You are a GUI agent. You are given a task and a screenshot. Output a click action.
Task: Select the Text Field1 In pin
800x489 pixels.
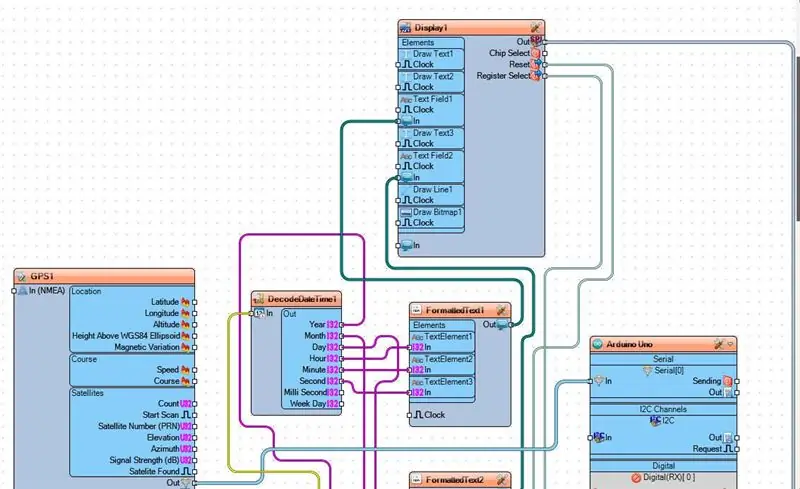[398, 121]
